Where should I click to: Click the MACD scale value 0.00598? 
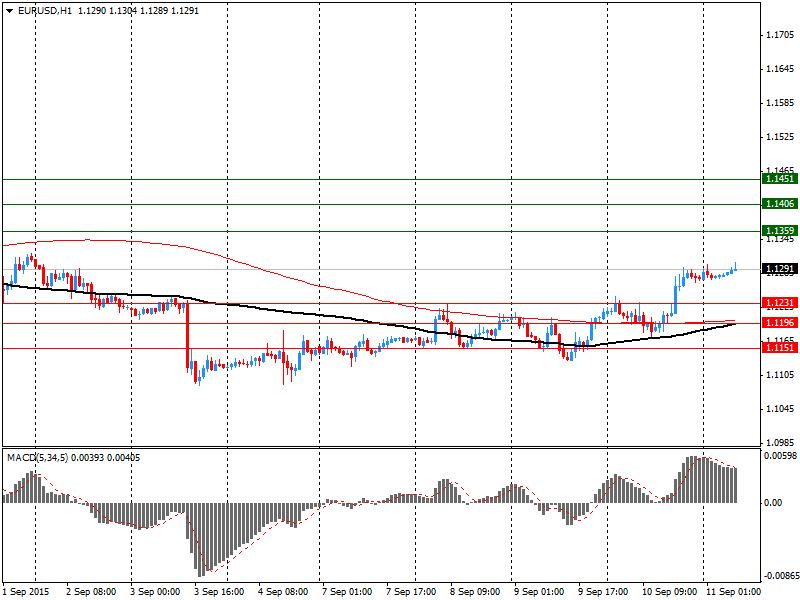coord(781,456)
